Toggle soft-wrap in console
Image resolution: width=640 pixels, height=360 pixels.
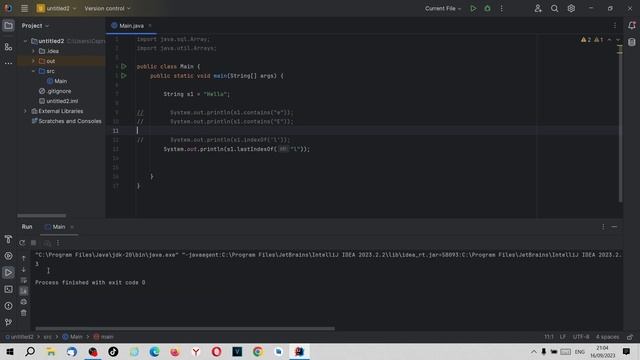click(24, 280)
